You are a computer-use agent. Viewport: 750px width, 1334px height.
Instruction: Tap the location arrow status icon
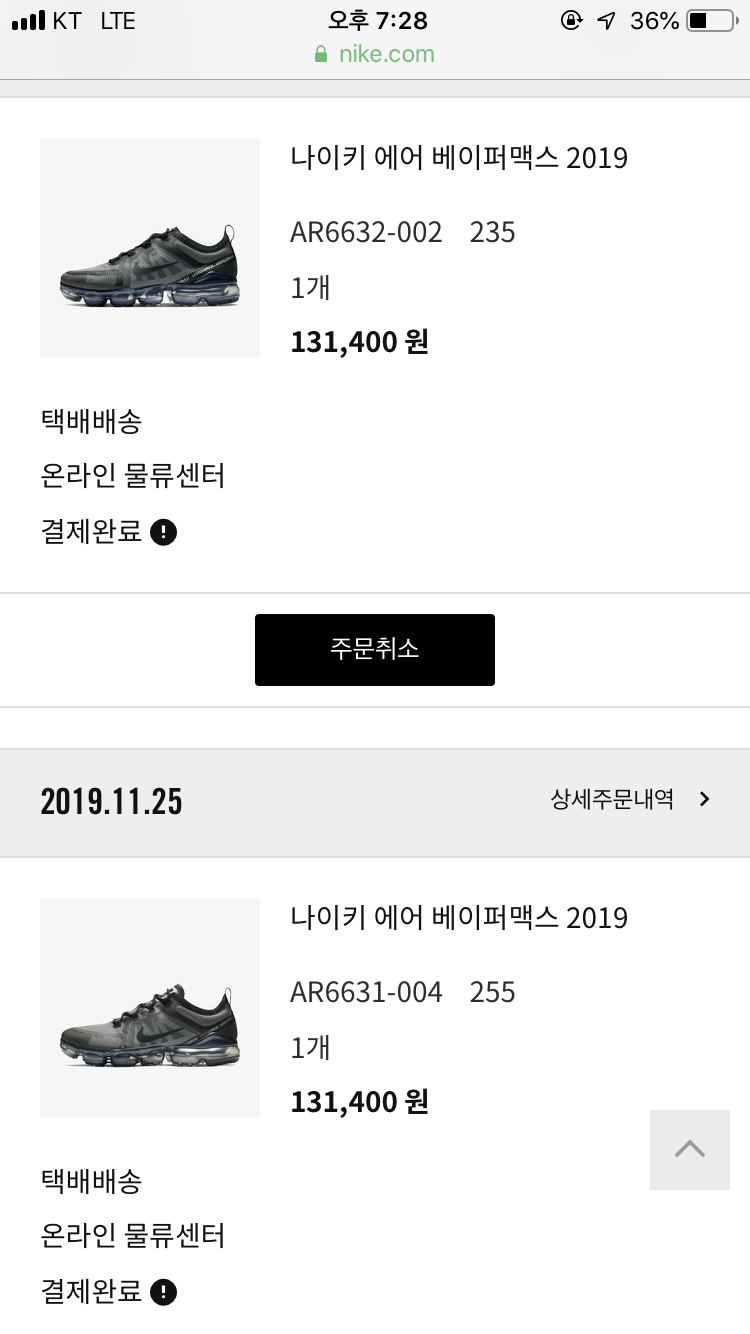pos(606,21)
